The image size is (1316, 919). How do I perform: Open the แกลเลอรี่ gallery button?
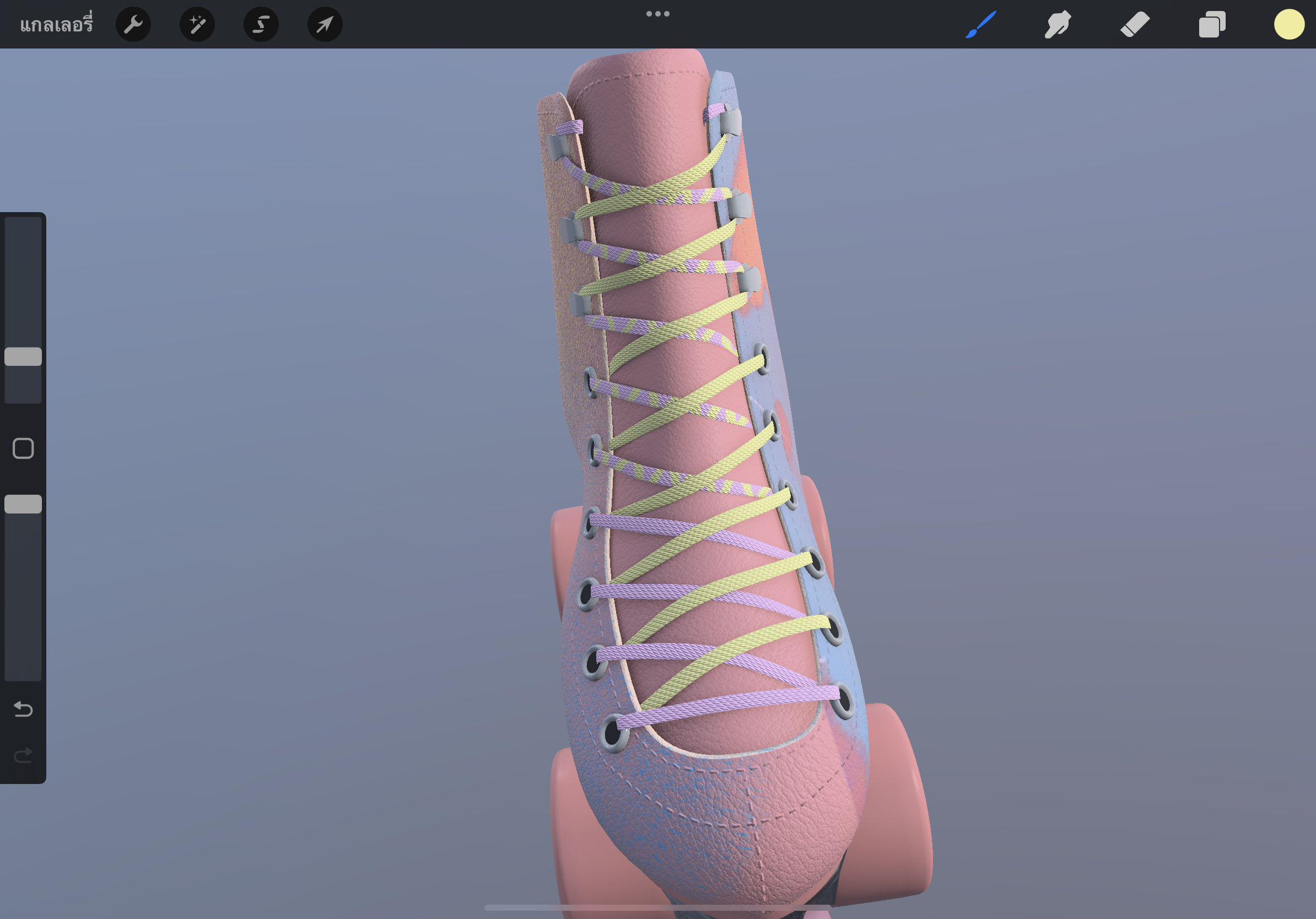point(56,24)
